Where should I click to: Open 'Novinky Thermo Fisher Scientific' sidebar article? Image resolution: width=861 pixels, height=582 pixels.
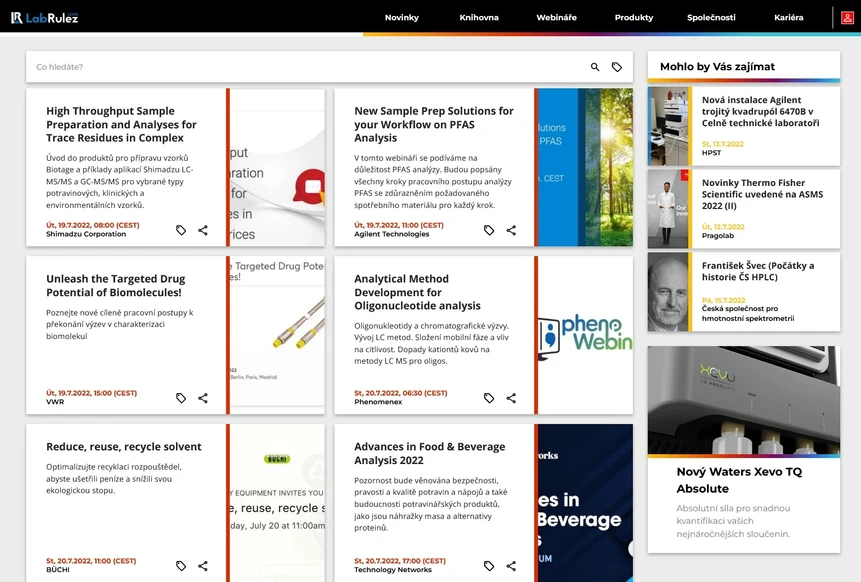762,194
